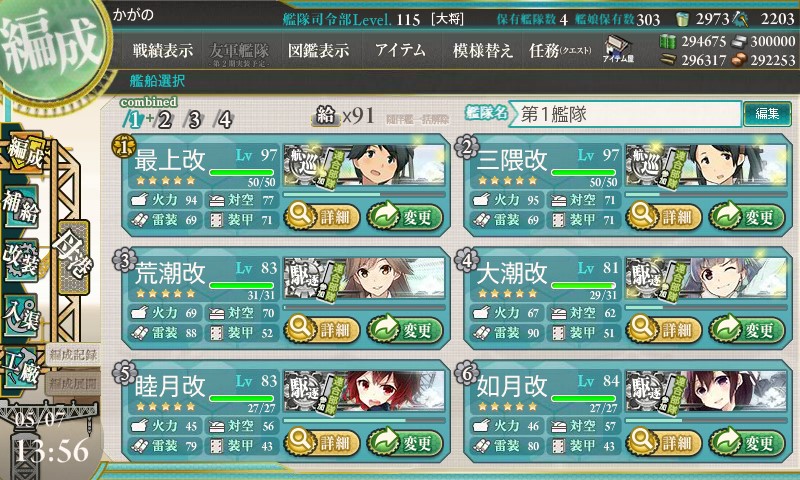Click 大潮改 ship banner thumbnail

coord(706,277)
